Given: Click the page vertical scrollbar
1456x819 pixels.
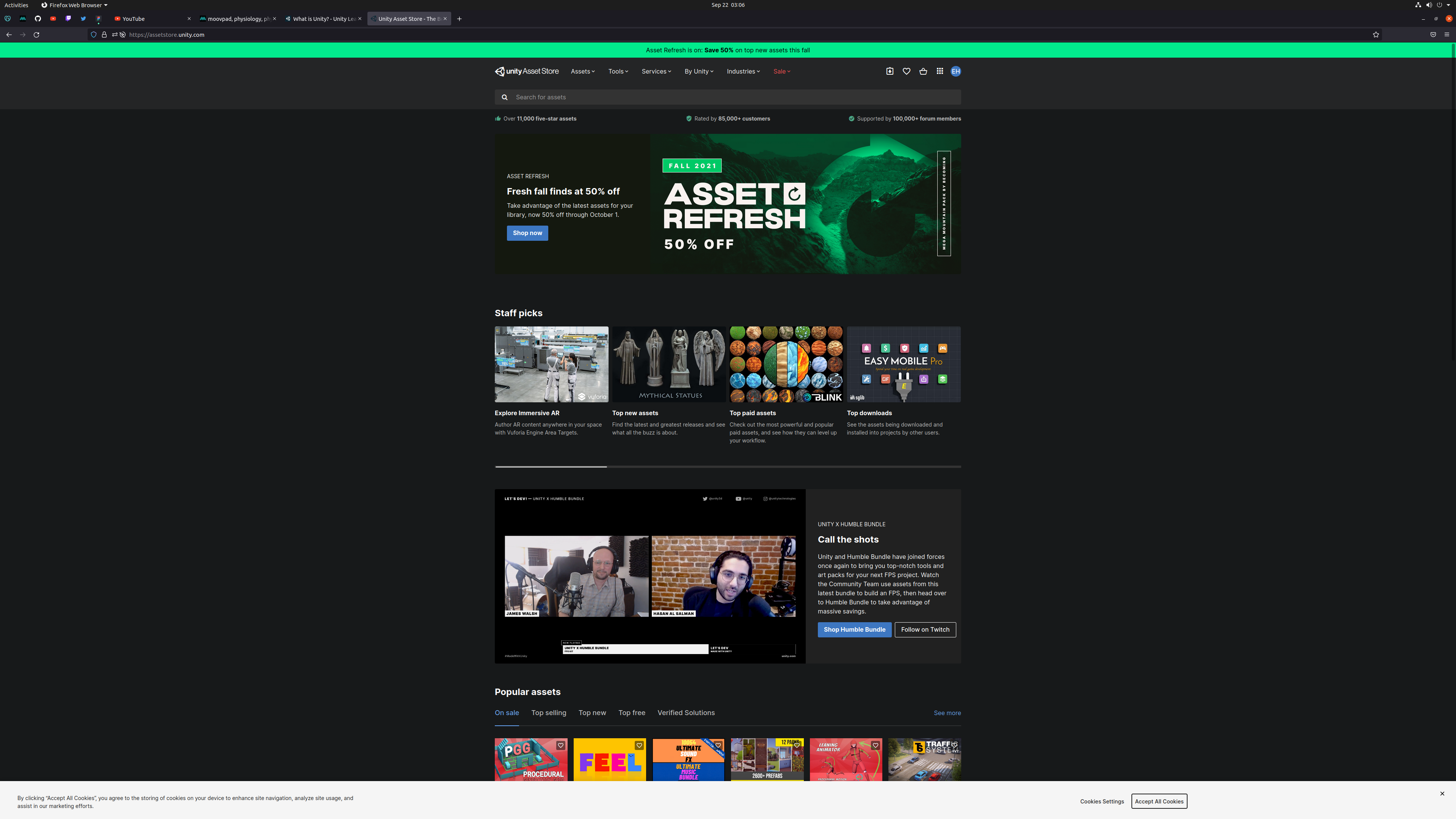Looking at the screenshot, I should (1453, 202).
